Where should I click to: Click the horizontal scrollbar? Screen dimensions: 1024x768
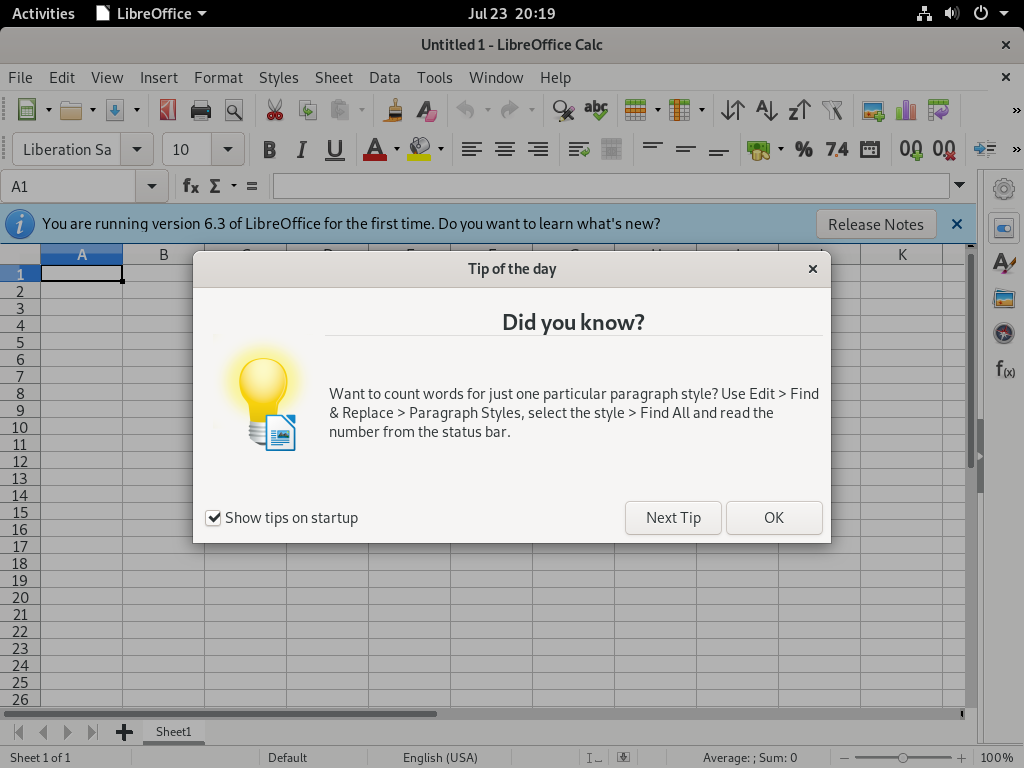point(220,714)
